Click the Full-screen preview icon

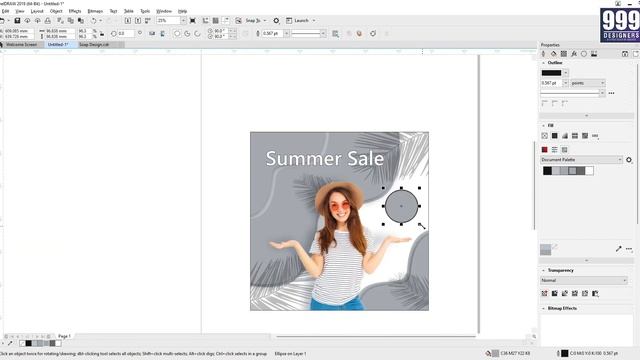point(193,20)
